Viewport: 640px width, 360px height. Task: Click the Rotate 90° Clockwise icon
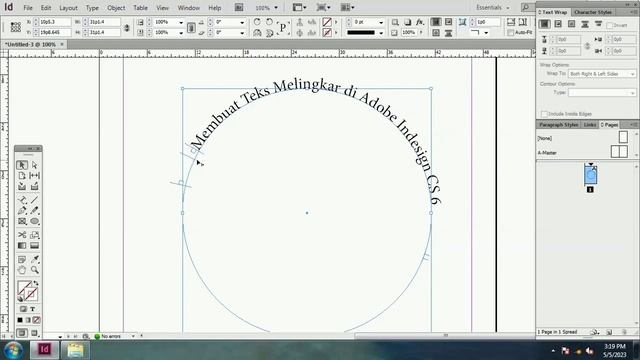[257, 22]
